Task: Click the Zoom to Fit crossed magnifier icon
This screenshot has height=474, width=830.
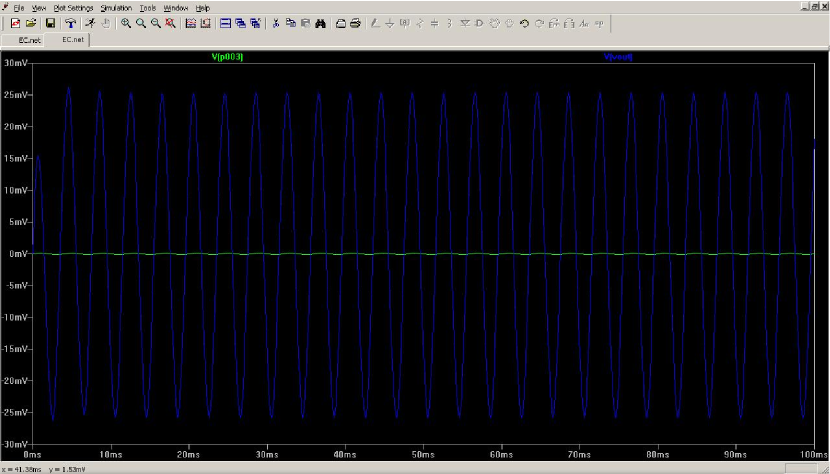Action: (x=171, y=22)
